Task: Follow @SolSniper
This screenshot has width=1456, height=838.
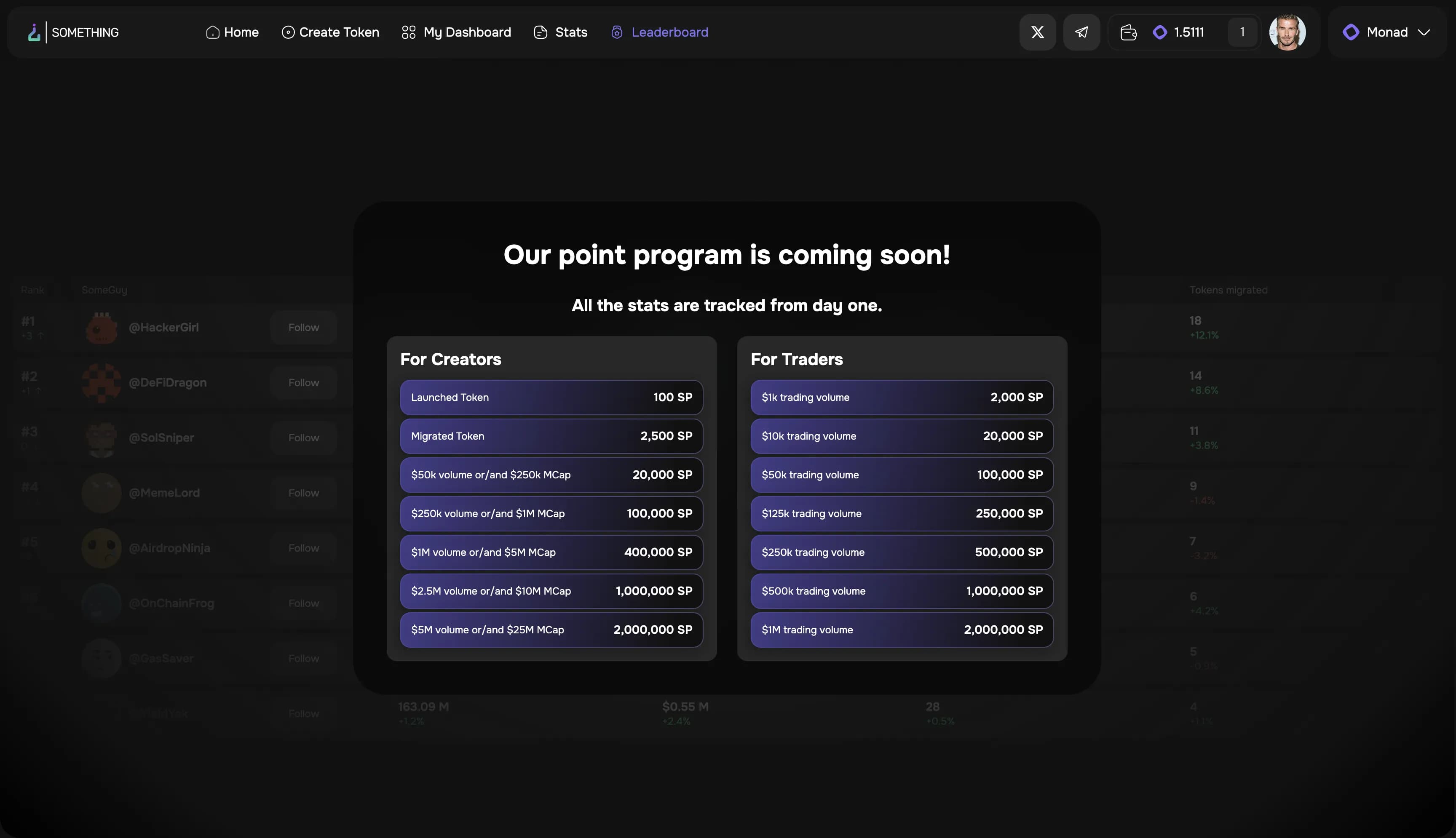Action: click(x=303, y=438)
